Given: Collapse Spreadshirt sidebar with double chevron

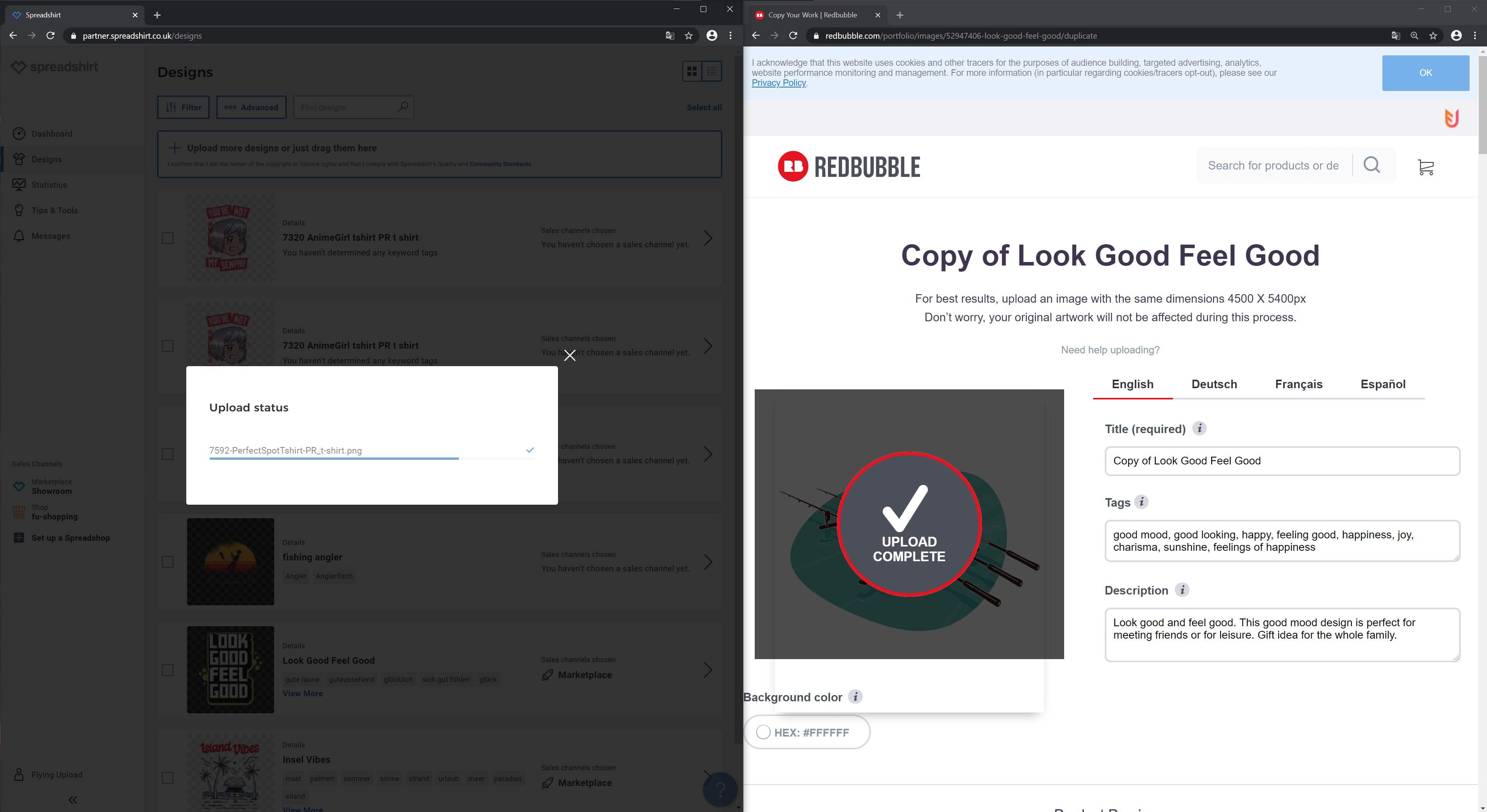Looking at the screenshot, I should coord(73,799).
